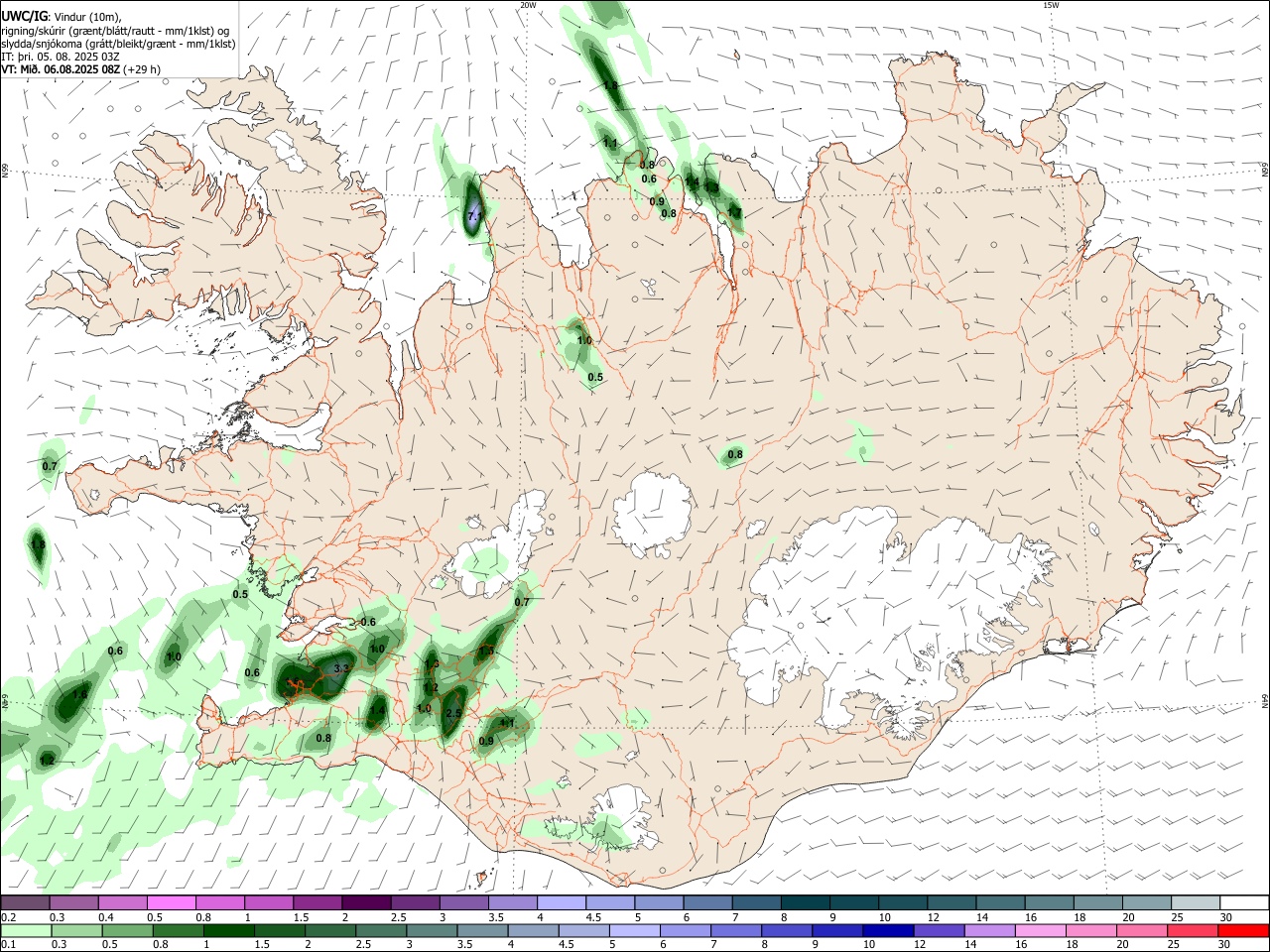Viewport: 1270px width, 952px height.
Task: Pick the pale grey 25–30 snow legend swatch
Action: [1196, 903]
